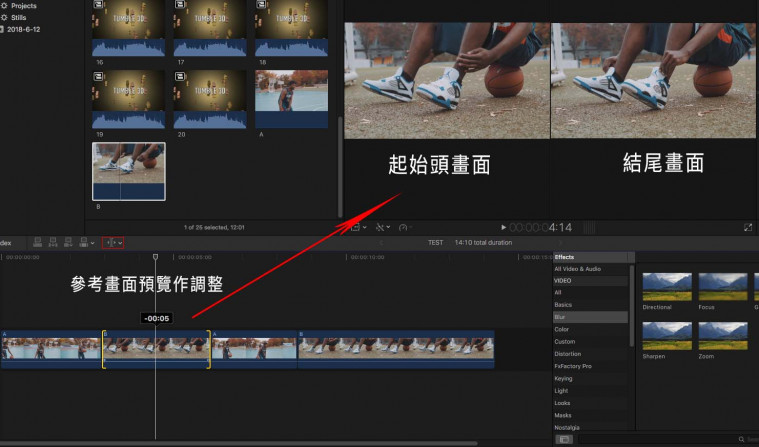Select the Distortion effects category
Image resolution: width=759 pixels, height=447 pixels.
(x=568, y=354)
